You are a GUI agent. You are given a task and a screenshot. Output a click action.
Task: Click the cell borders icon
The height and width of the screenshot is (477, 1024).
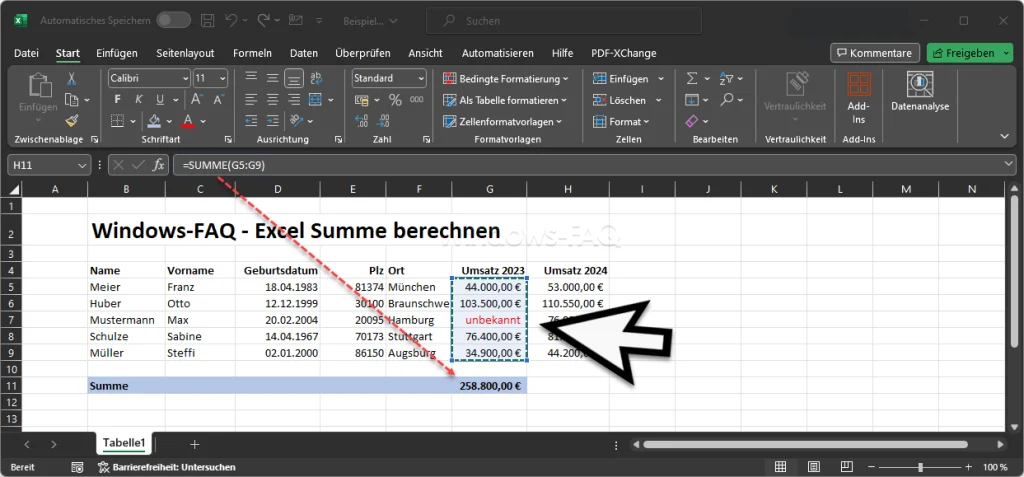click(x=118, y=121)
